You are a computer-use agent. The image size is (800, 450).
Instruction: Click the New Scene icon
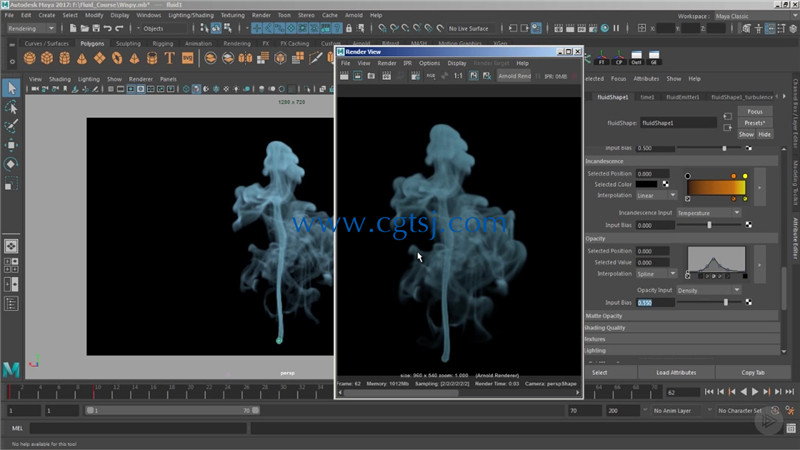pyautogui.click(x=73, y=29)
